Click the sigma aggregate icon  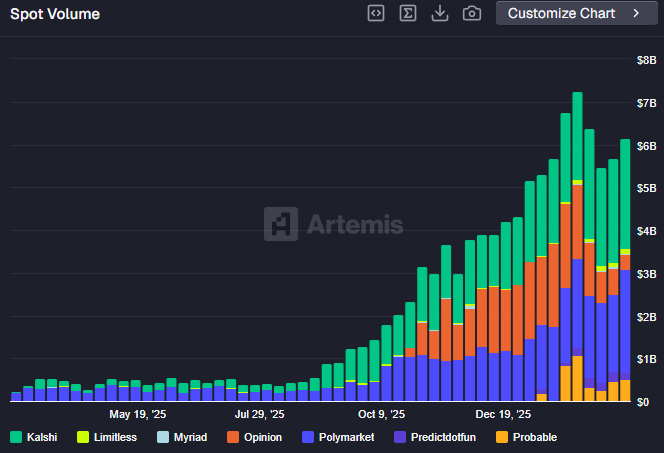tap(408, 13)
